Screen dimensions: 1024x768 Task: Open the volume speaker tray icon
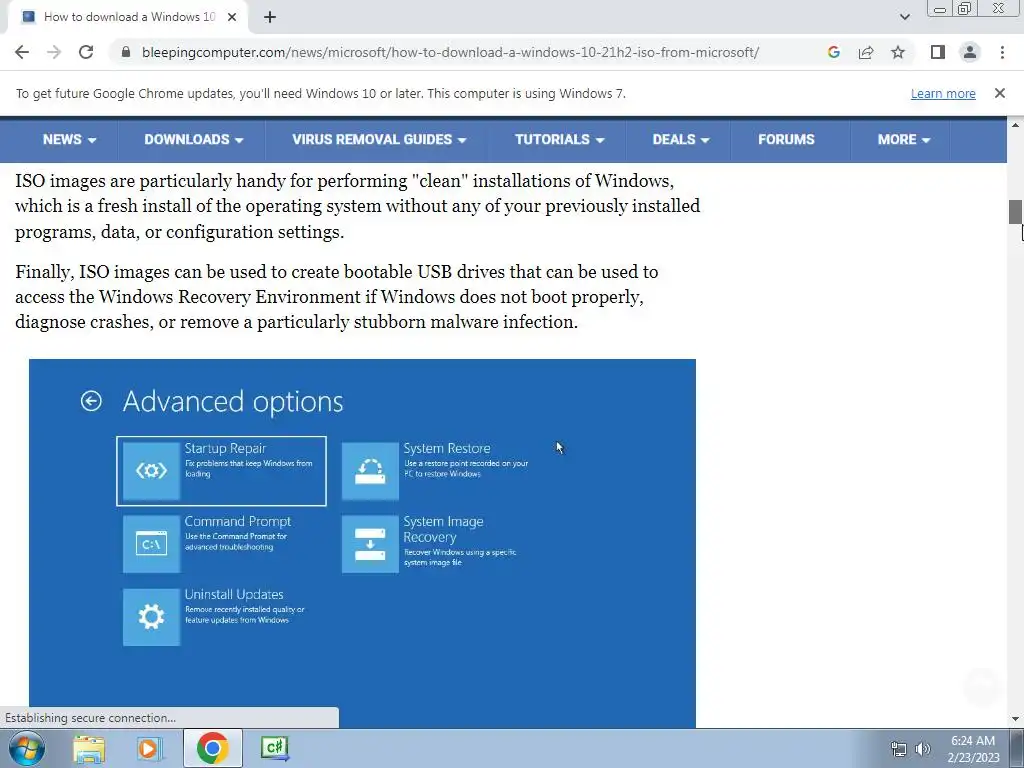(923, 749)
